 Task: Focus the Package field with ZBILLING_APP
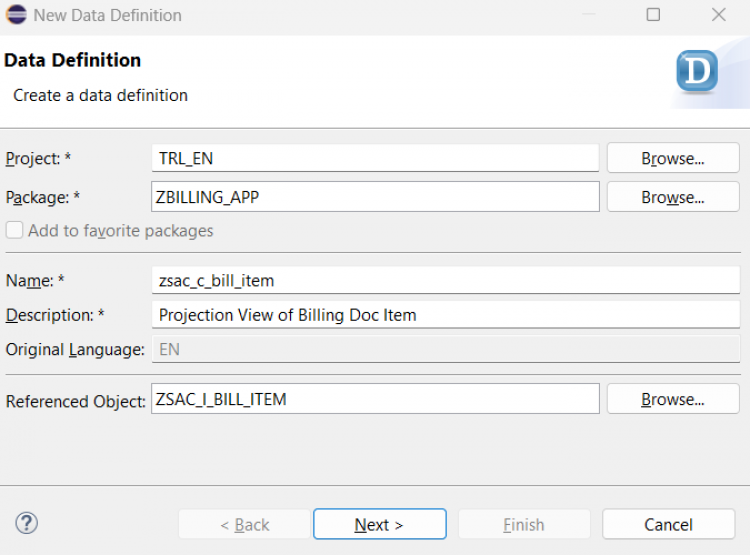click(x=375, y=197)
